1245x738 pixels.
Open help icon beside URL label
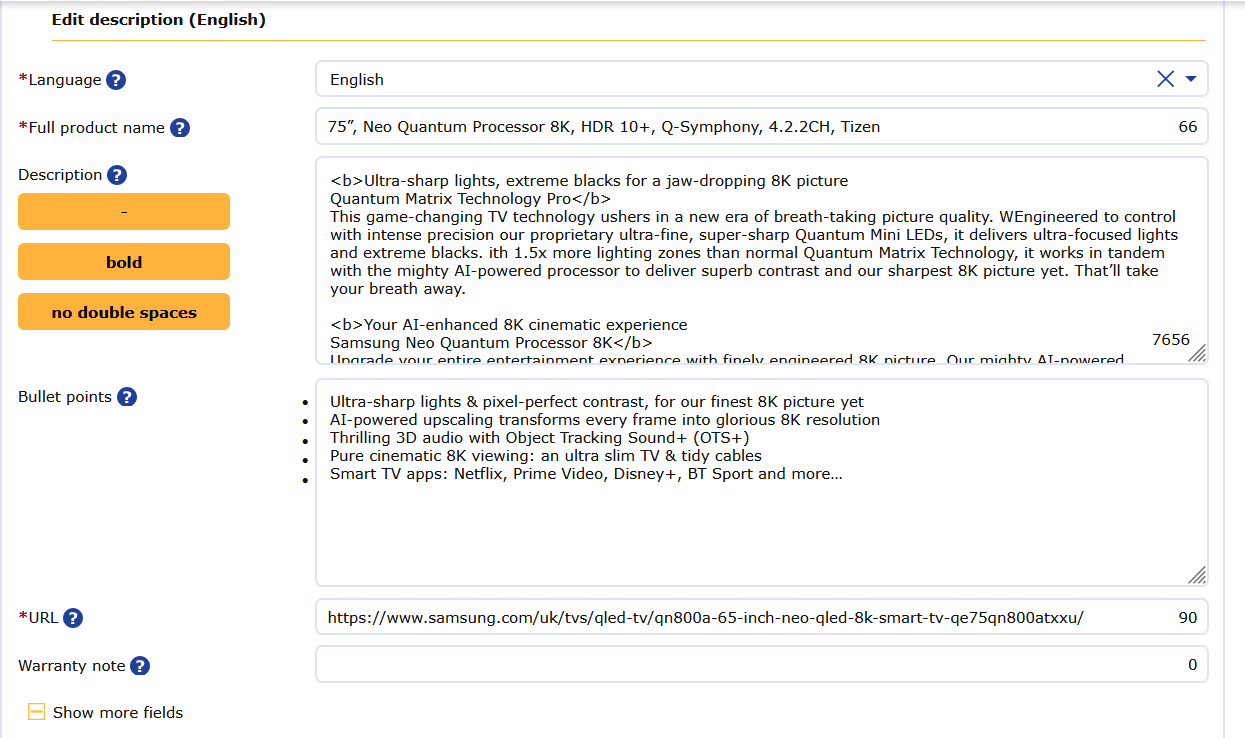(x=73, y=618)
